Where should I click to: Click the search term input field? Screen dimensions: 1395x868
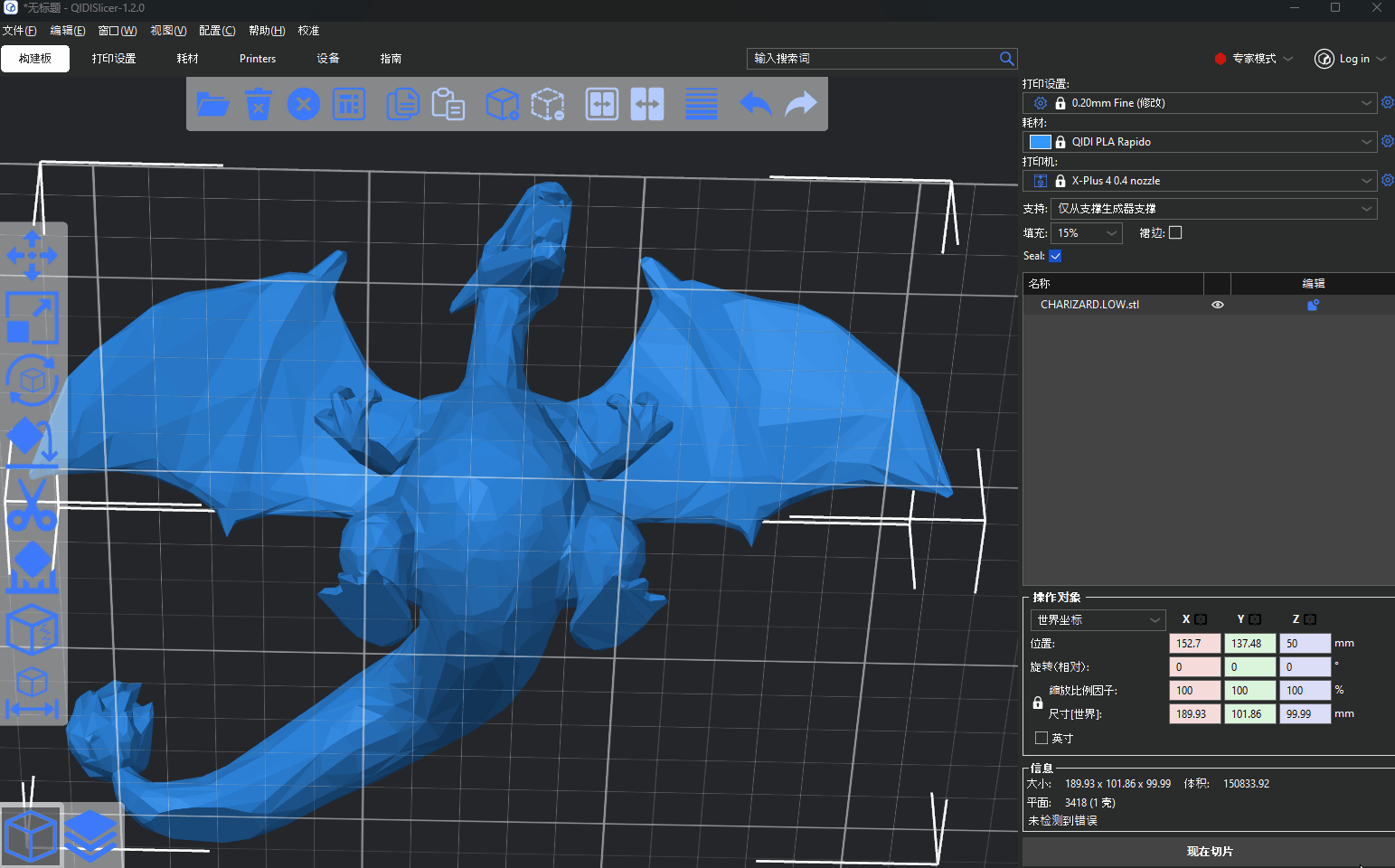873,59
